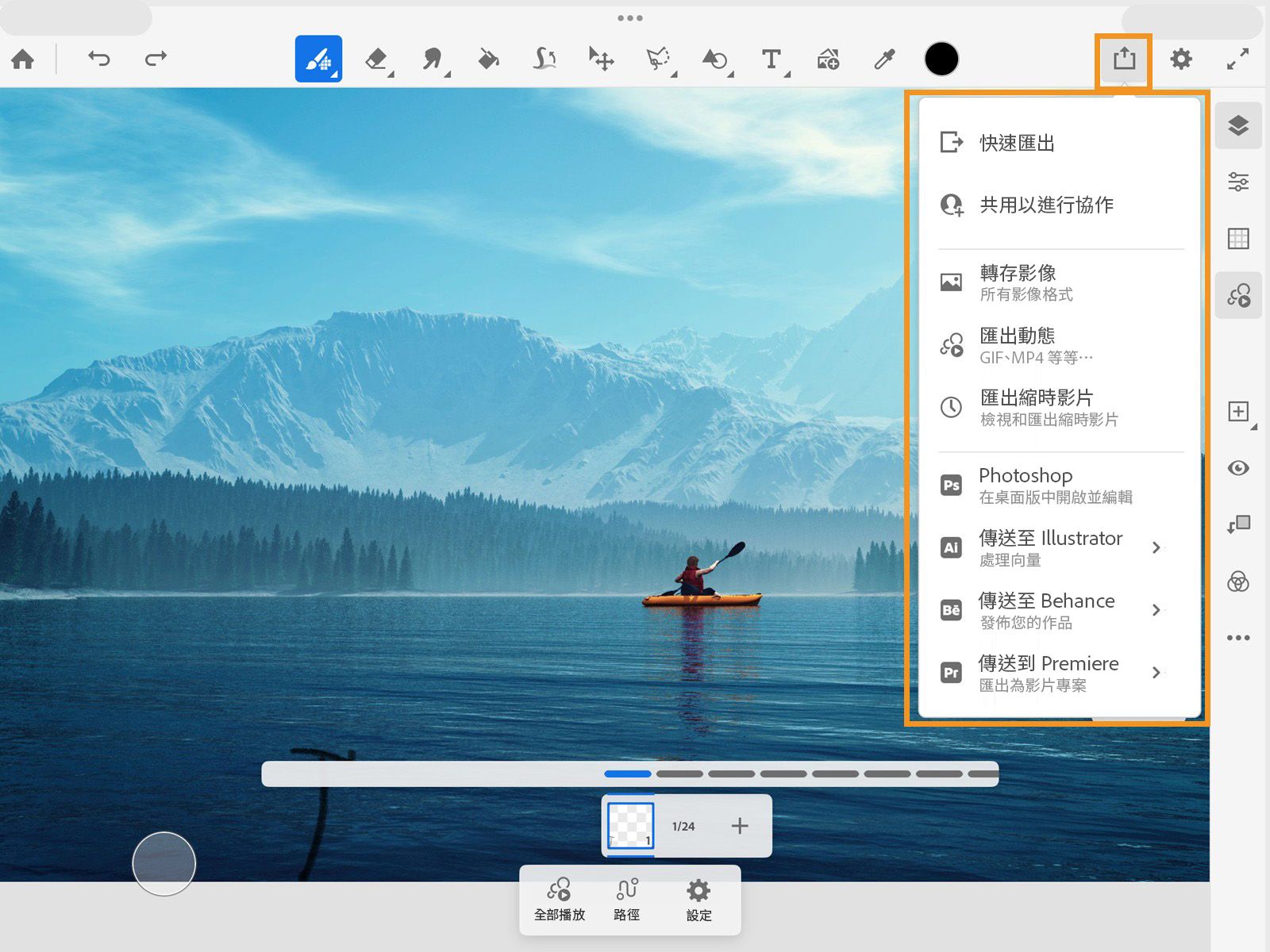This screenshot has height=952, width=1270.
Task: Click the share export icon
Action: pyautogui.click(x=1124, y=59)
